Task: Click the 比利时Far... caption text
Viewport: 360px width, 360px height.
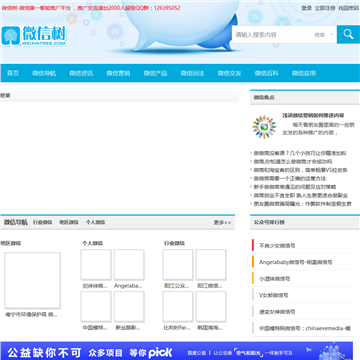Action: tap(177, 328)
